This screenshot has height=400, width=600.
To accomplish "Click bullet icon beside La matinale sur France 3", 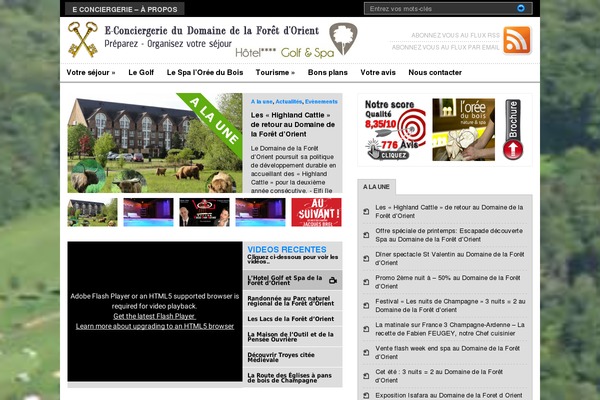I will pos(366,329).
